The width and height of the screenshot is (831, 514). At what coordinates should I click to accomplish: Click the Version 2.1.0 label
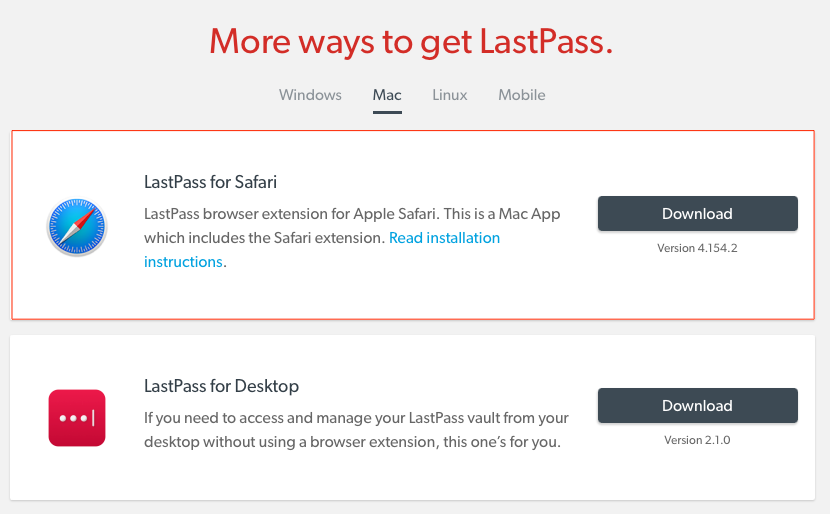697,440
